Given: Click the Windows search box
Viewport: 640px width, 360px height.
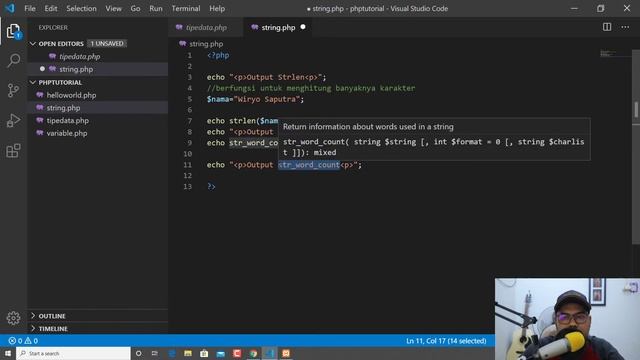Looking at the screenshot, I should 73,353.
